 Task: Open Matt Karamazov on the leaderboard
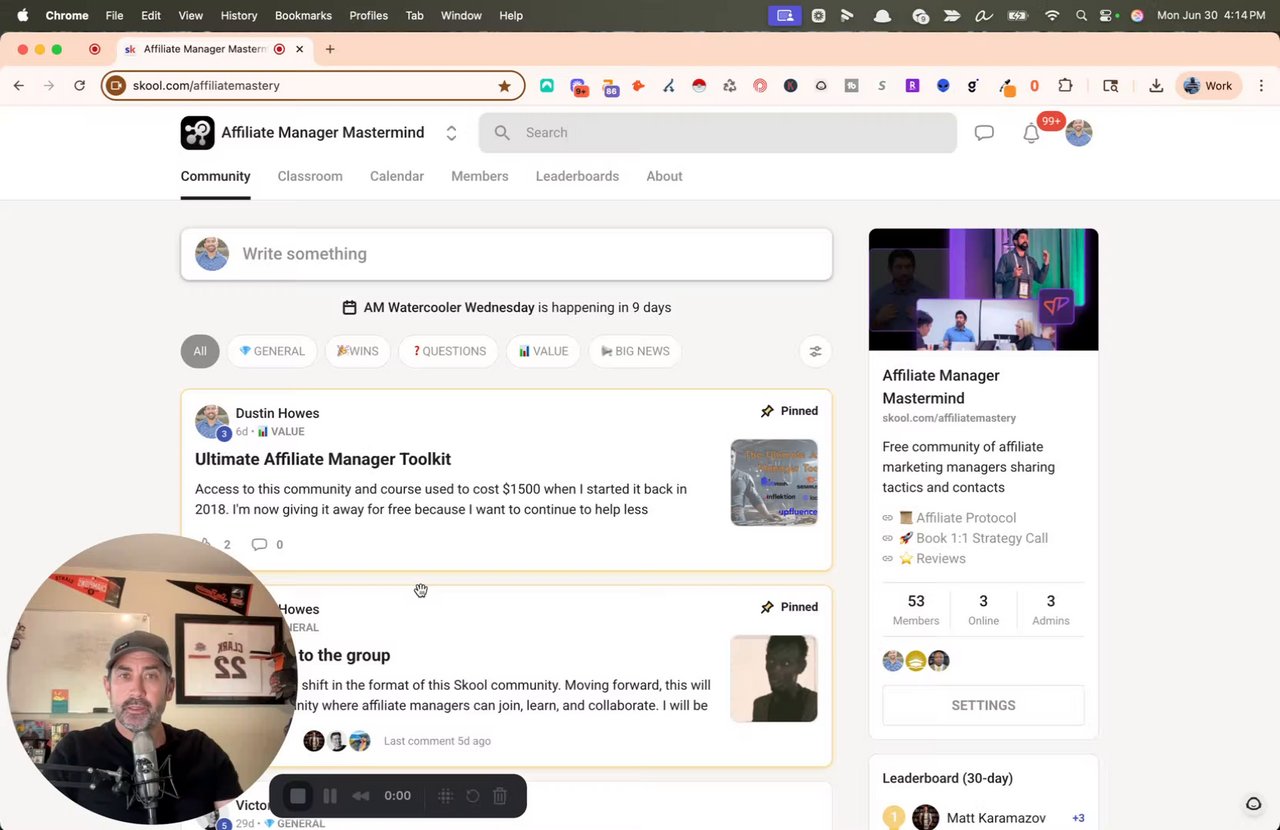(x=996, y=818)
